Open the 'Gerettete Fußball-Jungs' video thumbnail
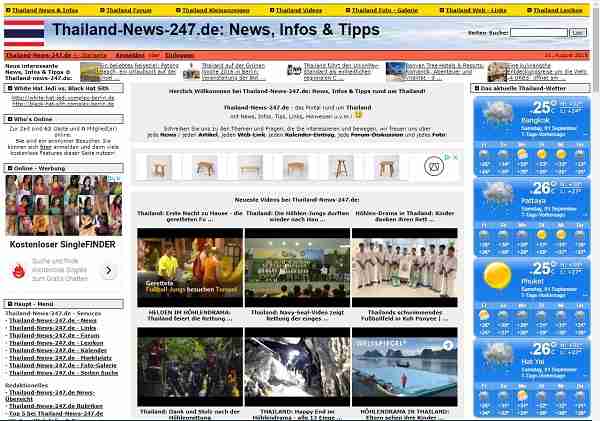The height and width of the screenshot is (421, 600). click(190, 268)
